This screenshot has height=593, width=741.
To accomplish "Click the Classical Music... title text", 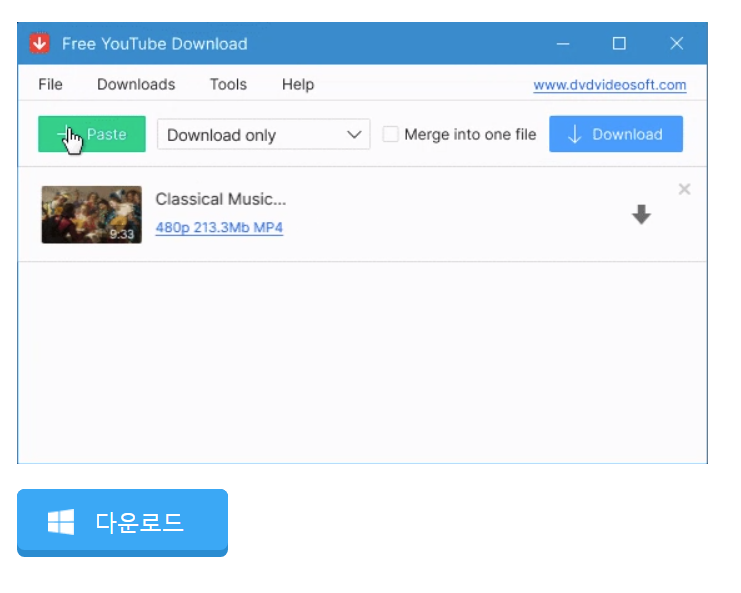I will 221,199.
